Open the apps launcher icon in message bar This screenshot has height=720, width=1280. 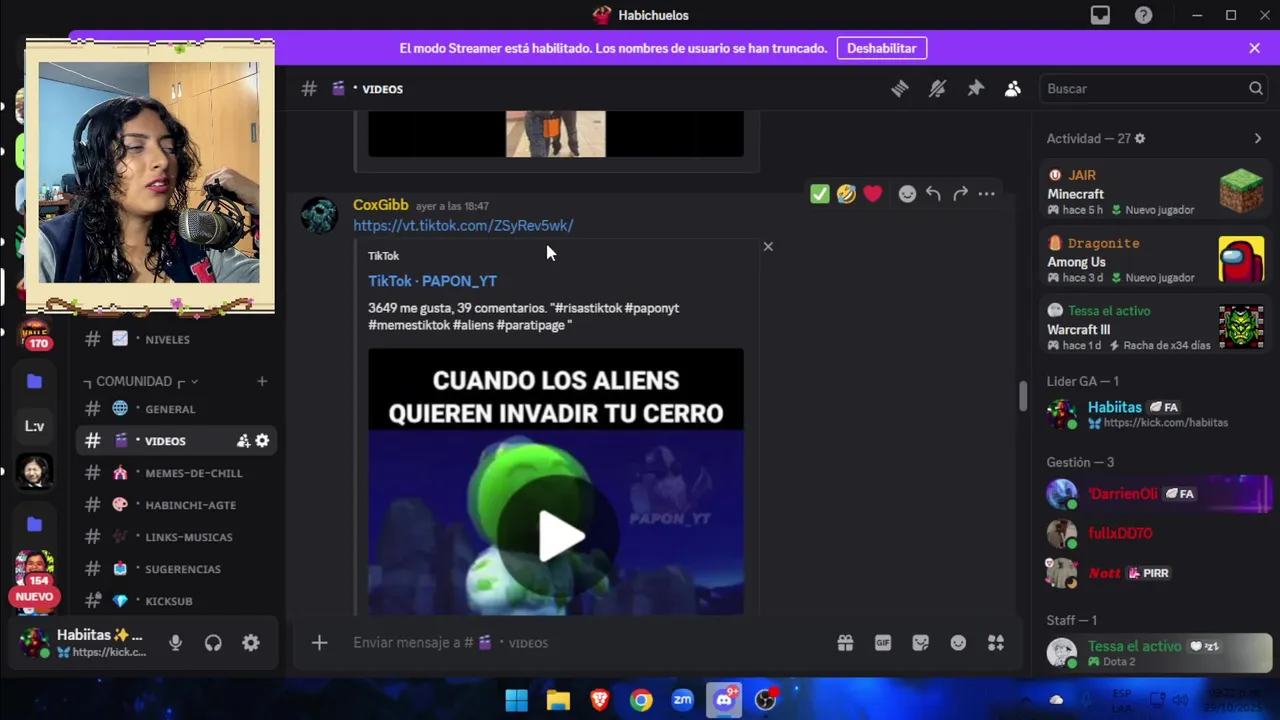996,643
